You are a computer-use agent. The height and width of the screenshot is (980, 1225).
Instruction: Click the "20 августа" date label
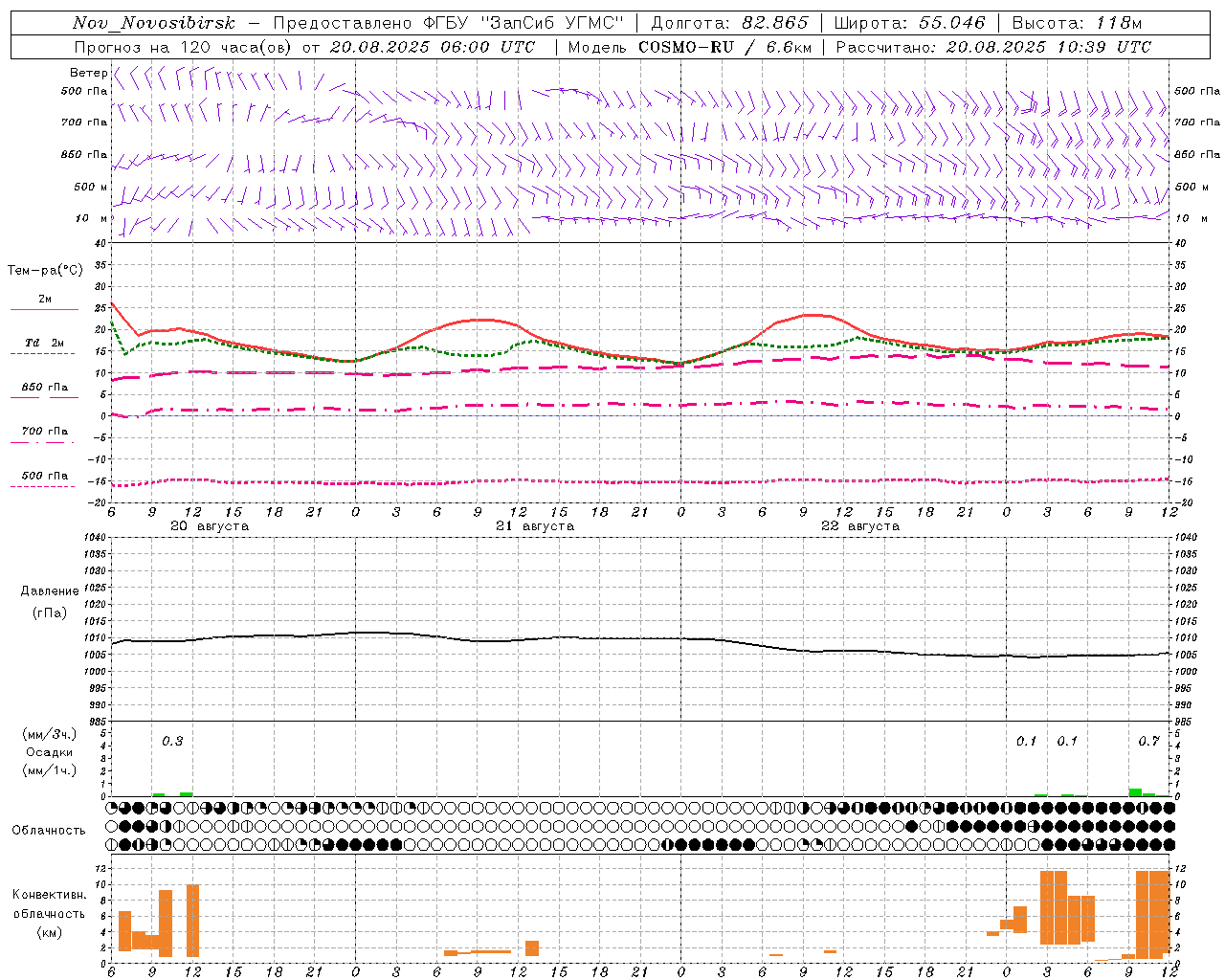pos(210,526)
